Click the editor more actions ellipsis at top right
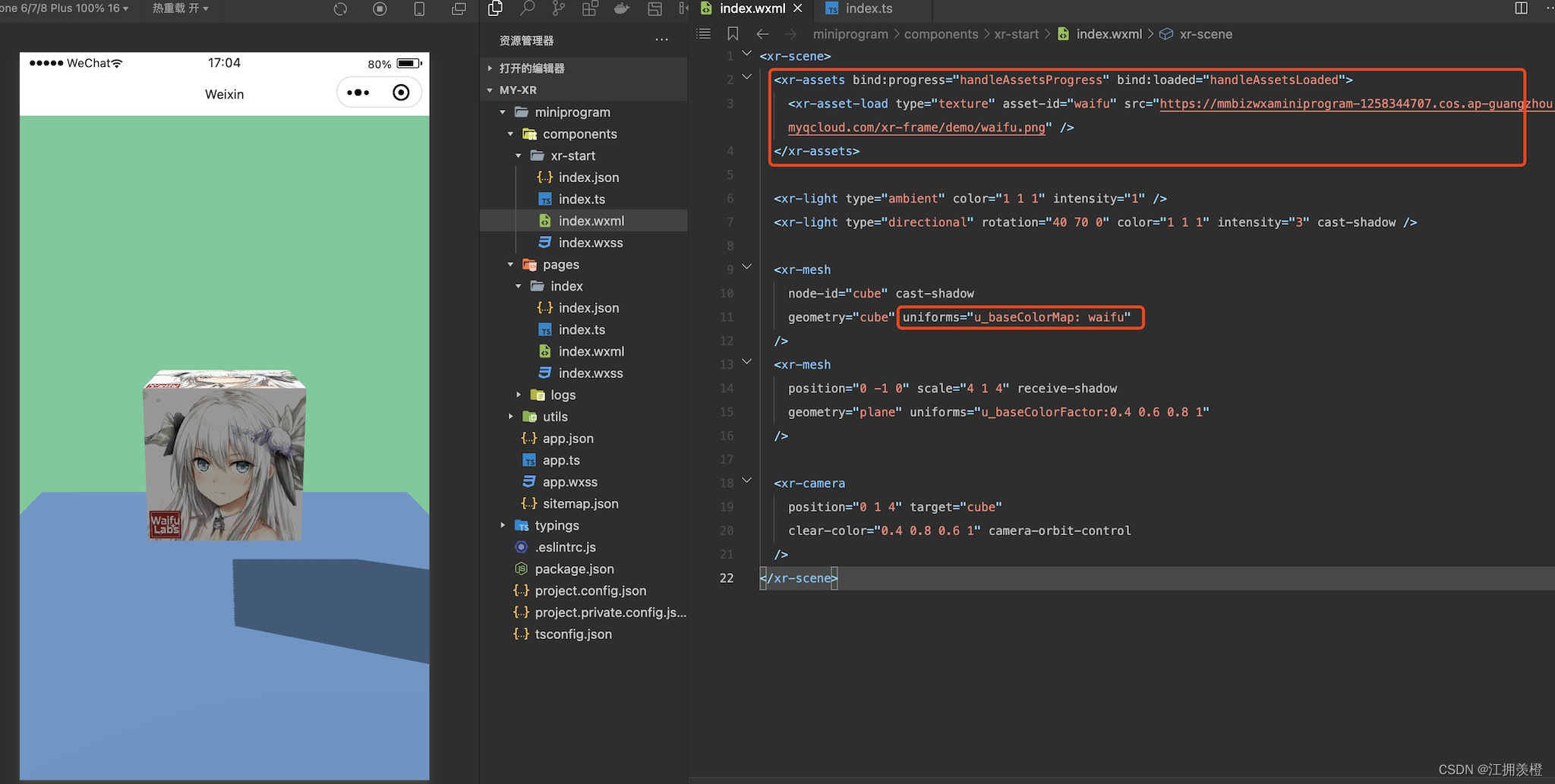This screenshot has height=784, width=1555. [1550, 8]
